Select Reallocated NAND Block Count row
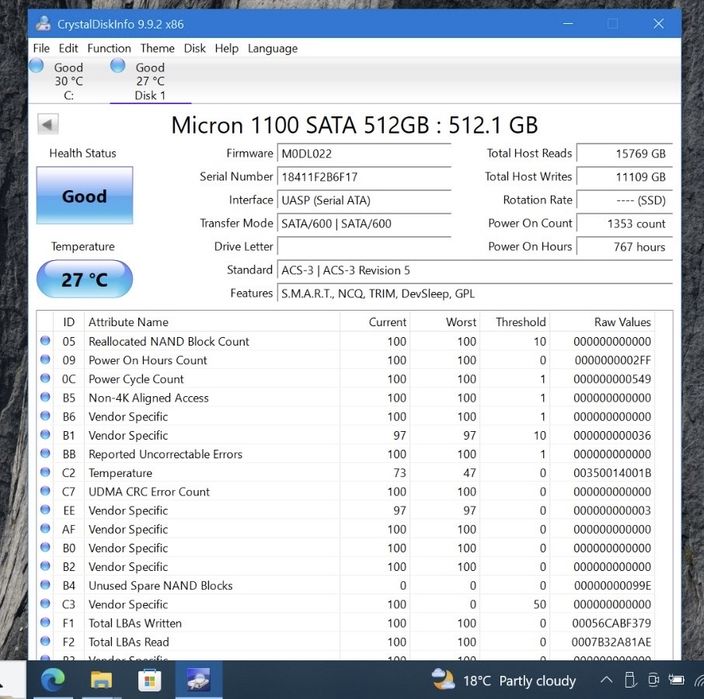 point(346,341)
